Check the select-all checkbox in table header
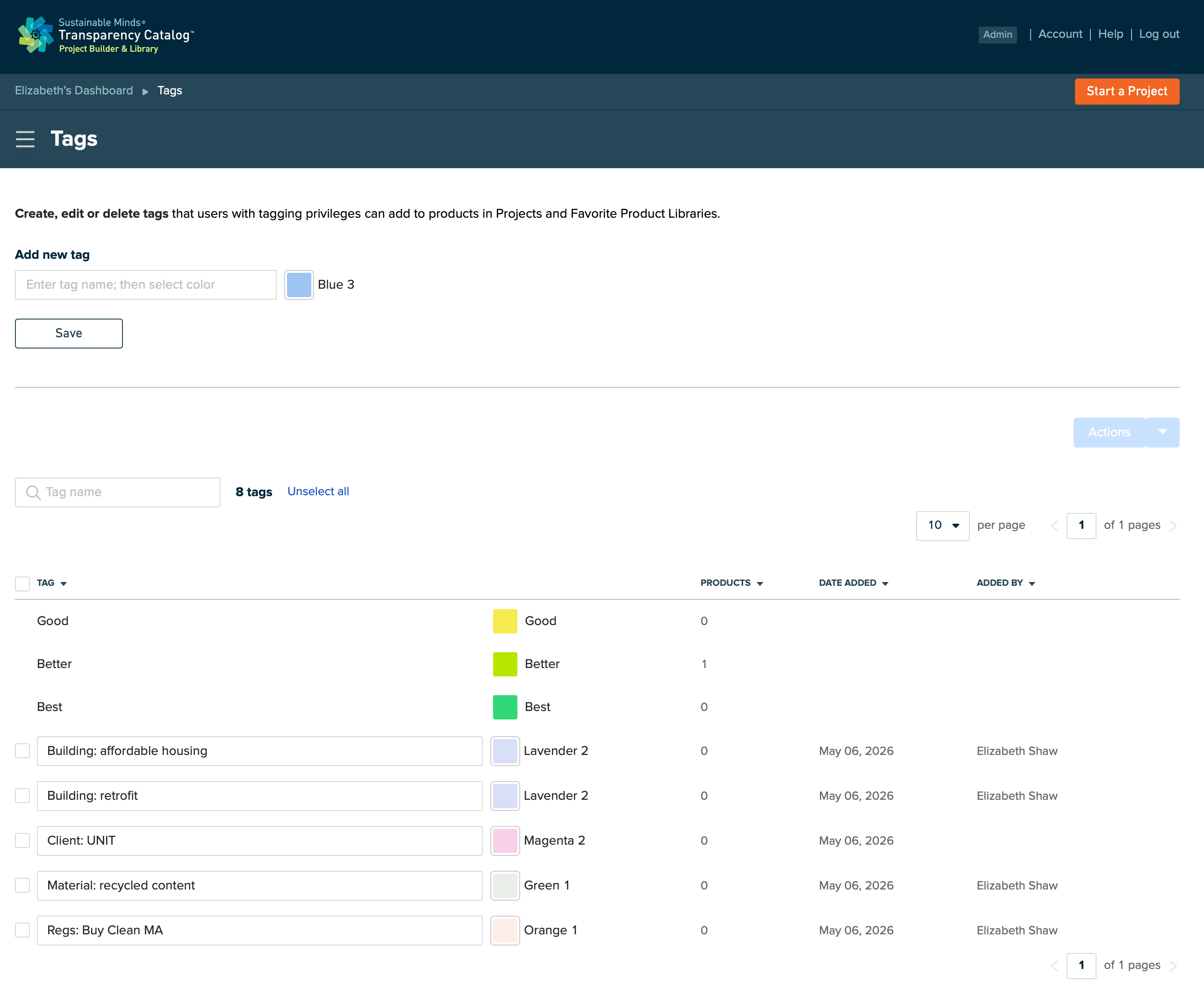This screenshot has height=996, width=1204. [22, 583]
